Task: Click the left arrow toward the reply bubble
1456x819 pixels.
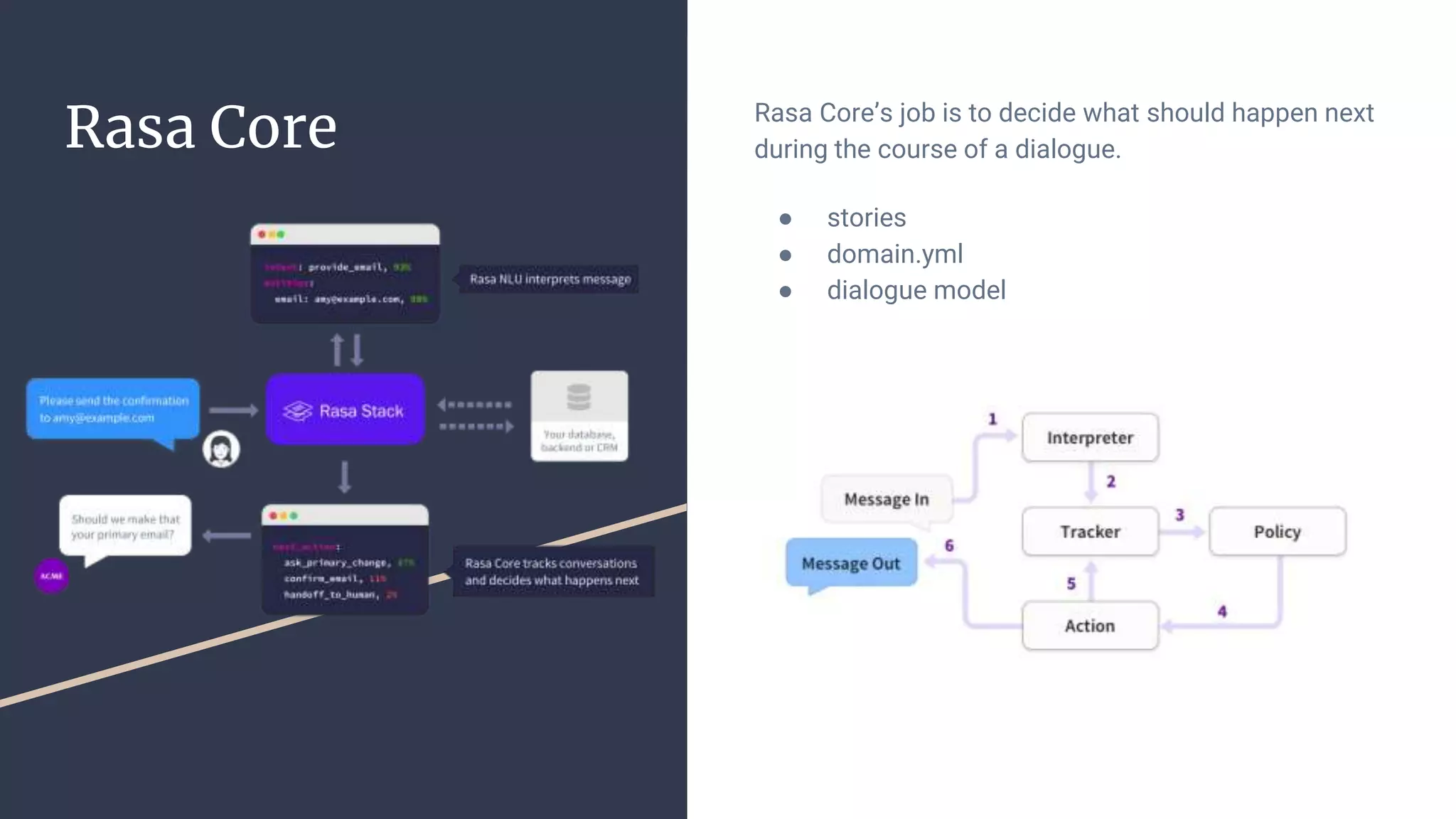Action: click(x=227, y=535)
